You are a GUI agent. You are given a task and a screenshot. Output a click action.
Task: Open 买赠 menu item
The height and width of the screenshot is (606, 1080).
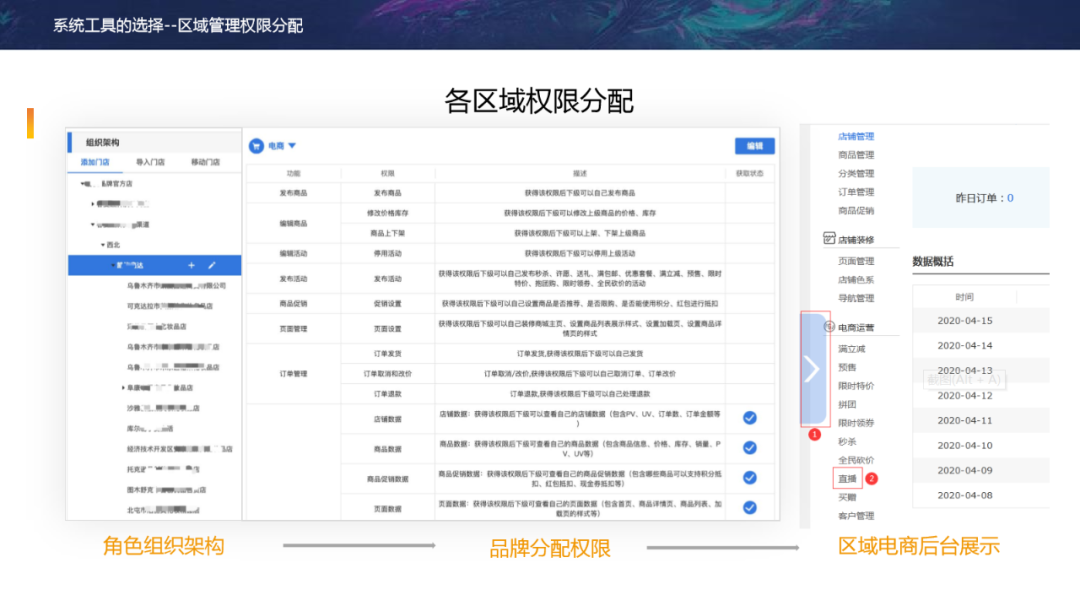847,497
